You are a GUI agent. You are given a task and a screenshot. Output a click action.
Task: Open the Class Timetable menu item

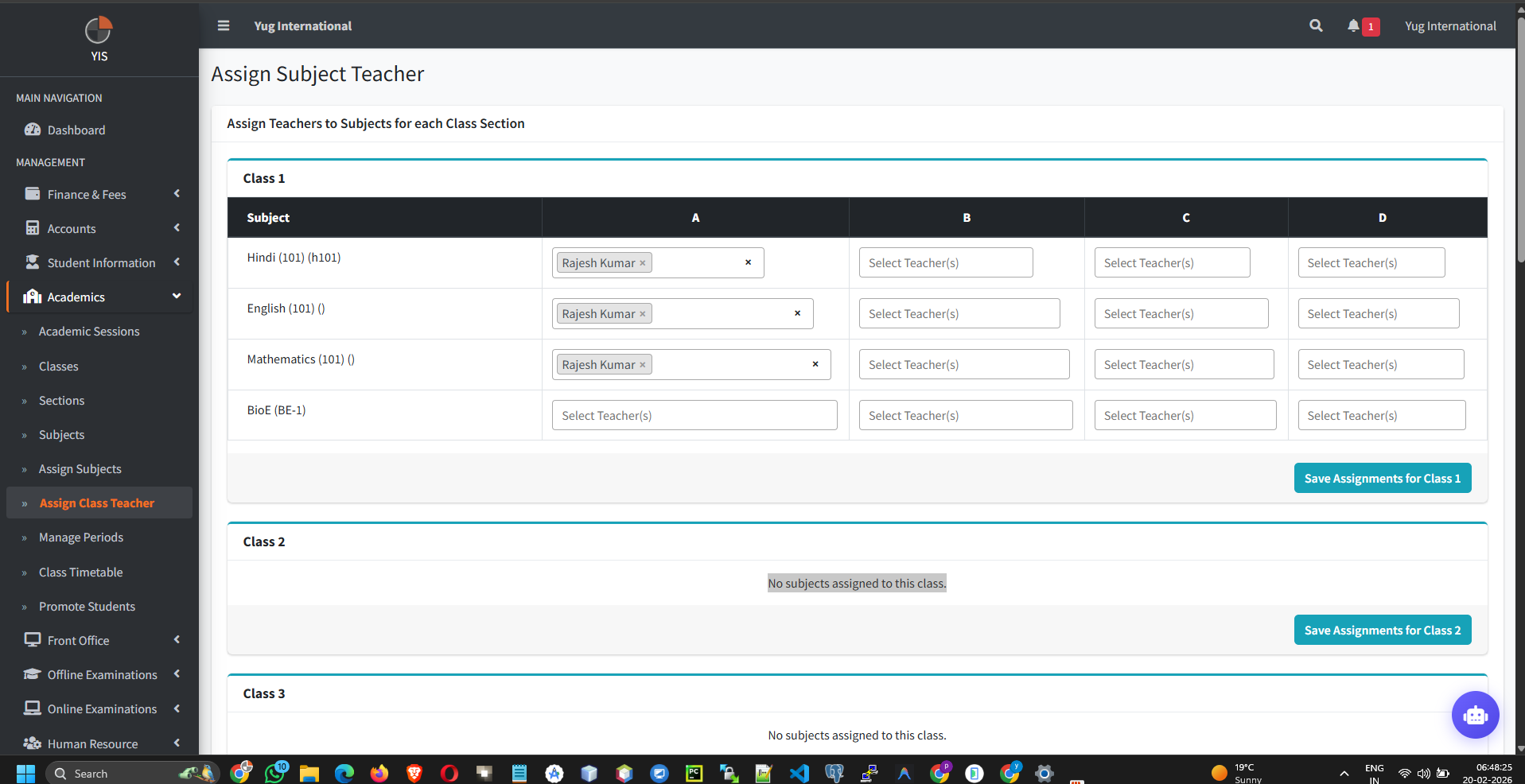tap(81, 572)
